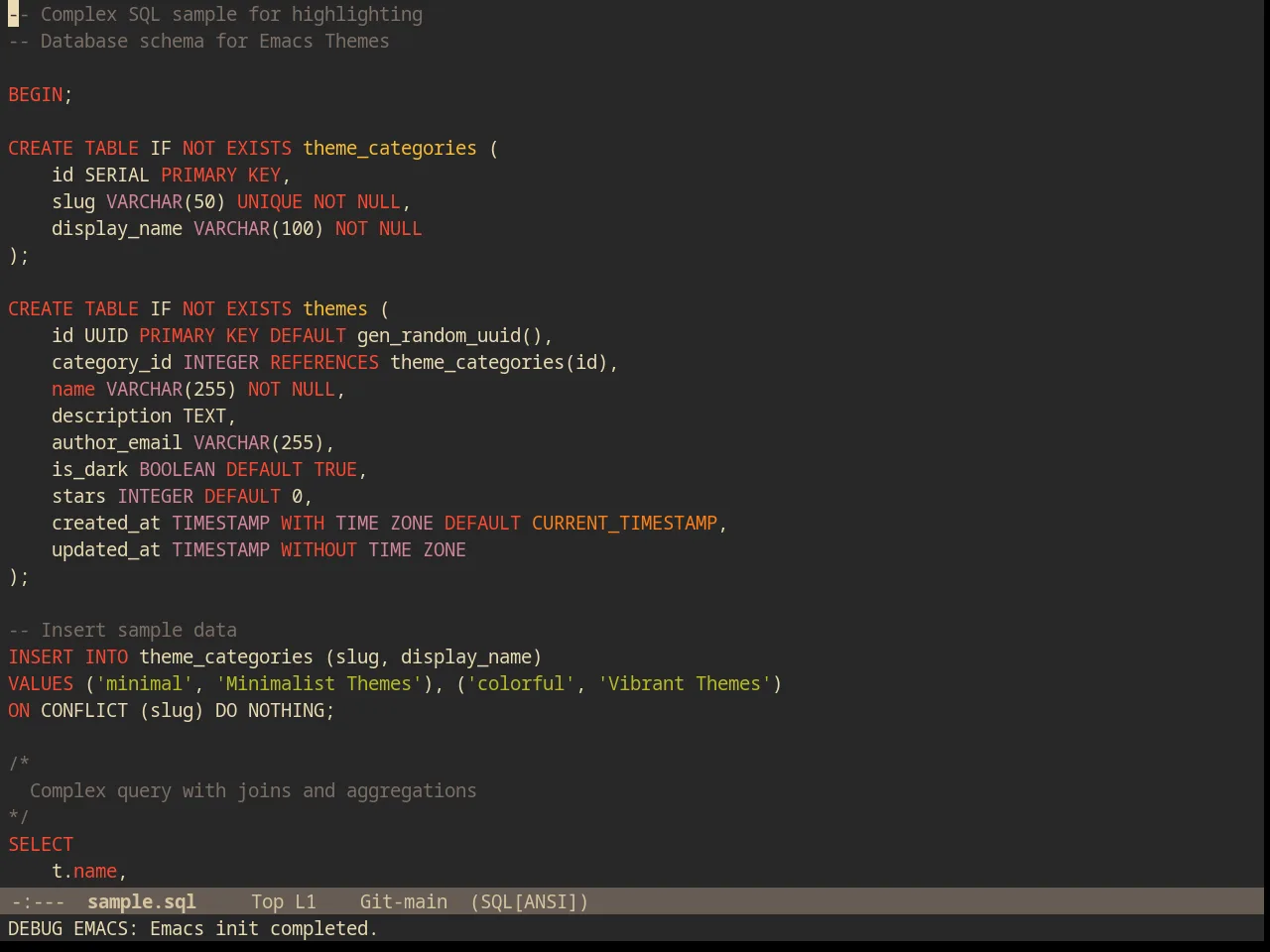The image size is (1270, 952).
Task: Click the sample.sql buffer name in mode line
Action: click(x=142, y=901)
